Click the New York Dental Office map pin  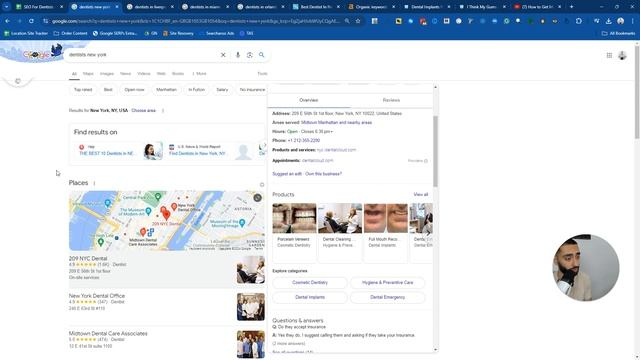pos(174,207)
